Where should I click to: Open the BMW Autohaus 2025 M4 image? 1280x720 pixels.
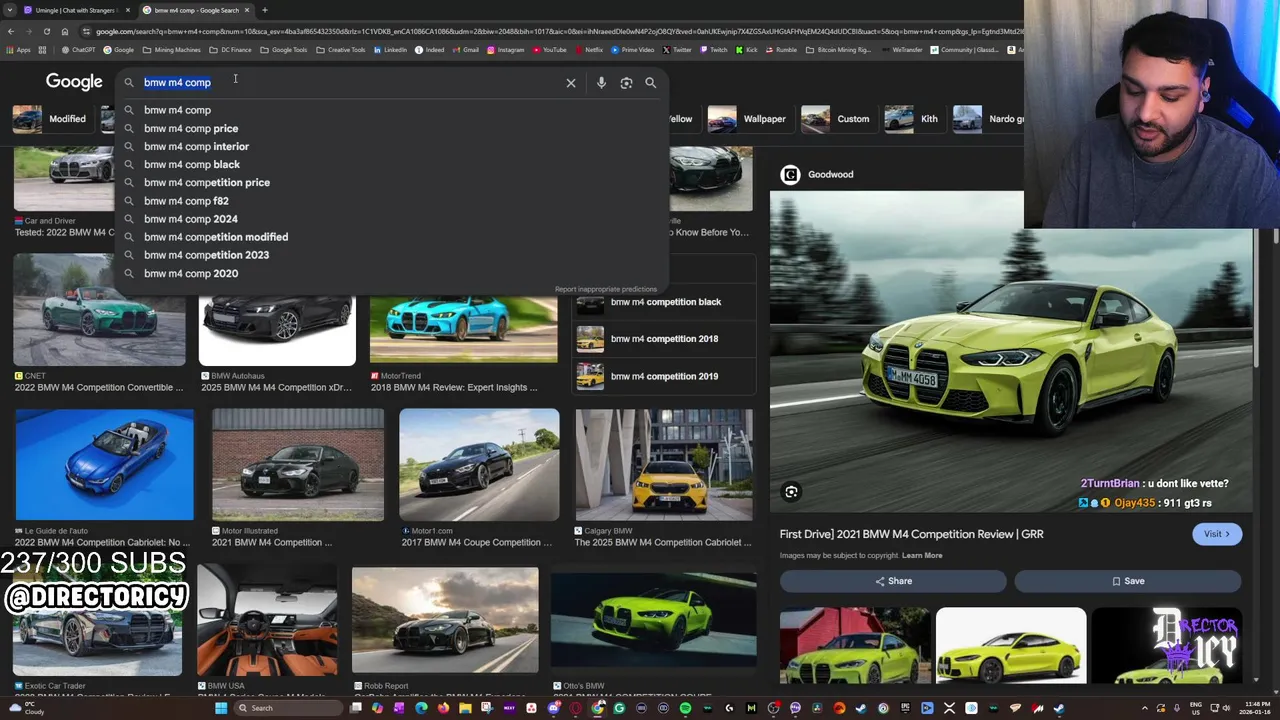click(x=277, y=330)
